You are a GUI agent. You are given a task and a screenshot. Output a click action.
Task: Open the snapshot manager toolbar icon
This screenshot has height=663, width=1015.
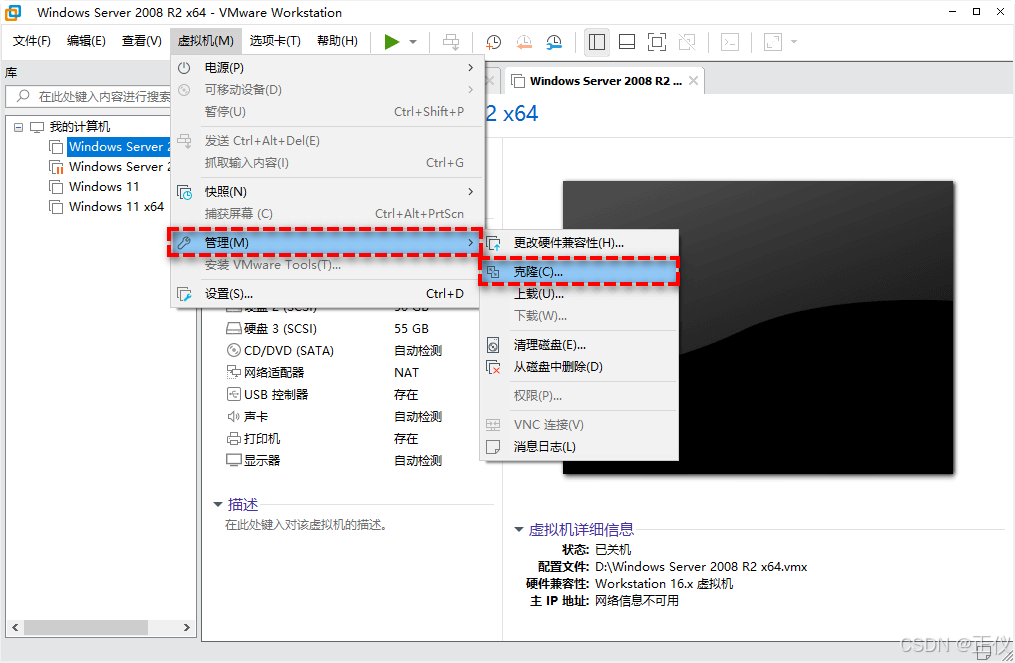click(x=554, y=42)
